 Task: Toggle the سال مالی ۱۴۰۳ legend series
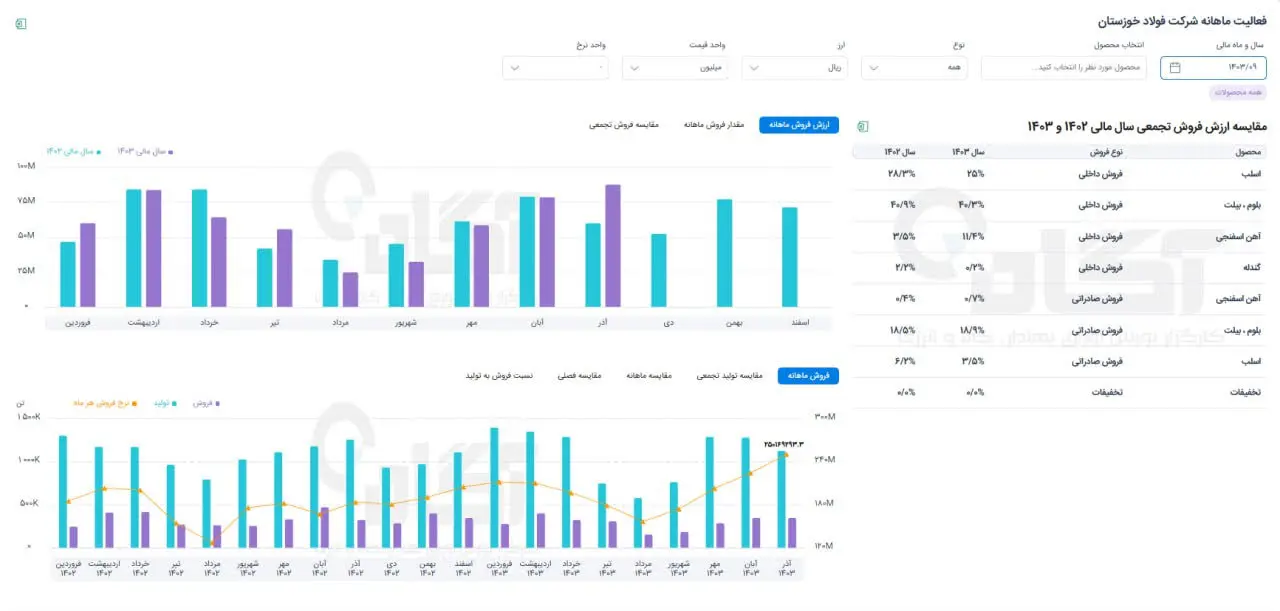coord(145,151)
